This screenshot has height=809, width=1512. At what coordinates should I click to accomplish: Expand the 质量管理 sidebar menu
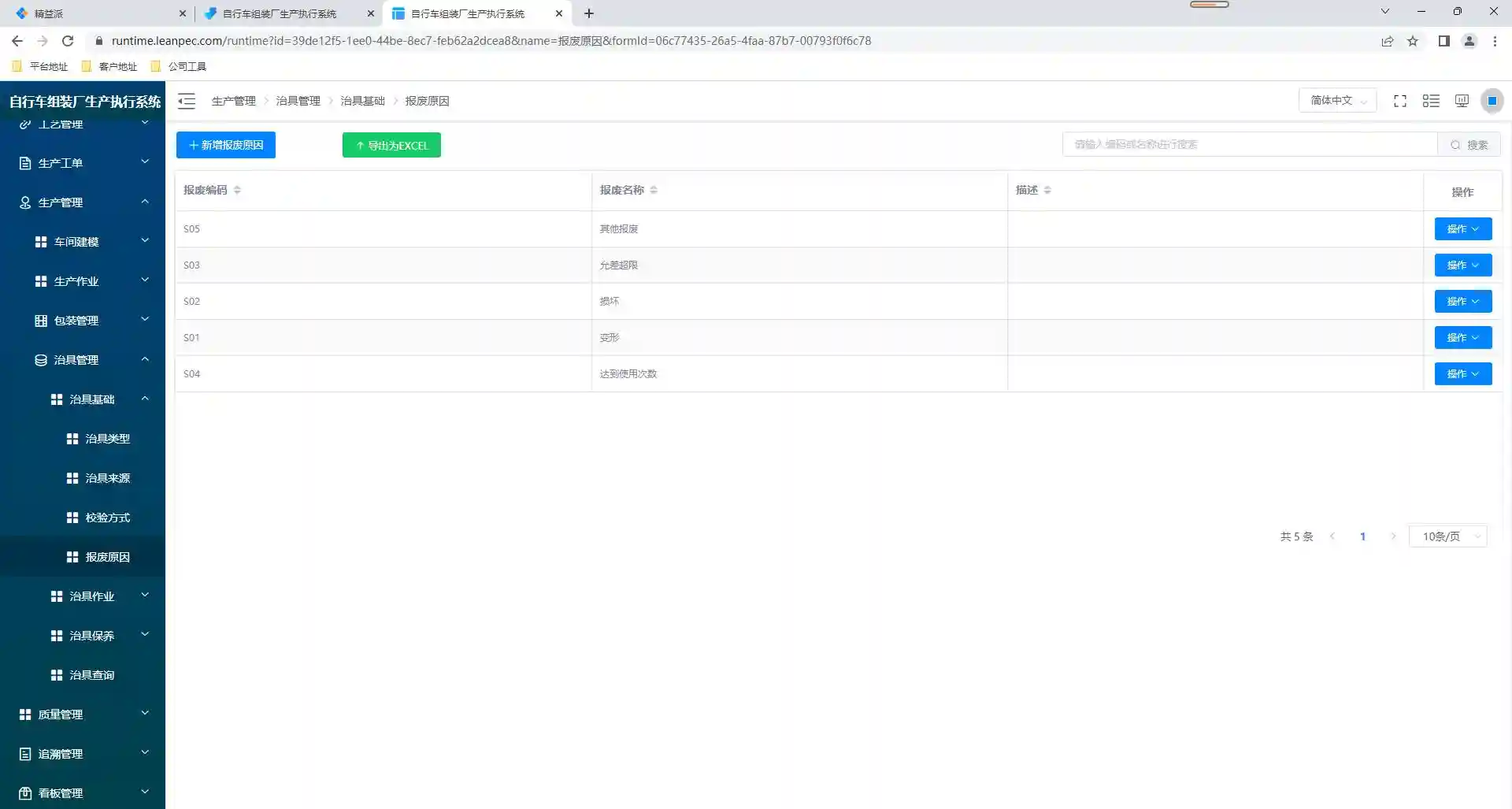tap(83, 714)
